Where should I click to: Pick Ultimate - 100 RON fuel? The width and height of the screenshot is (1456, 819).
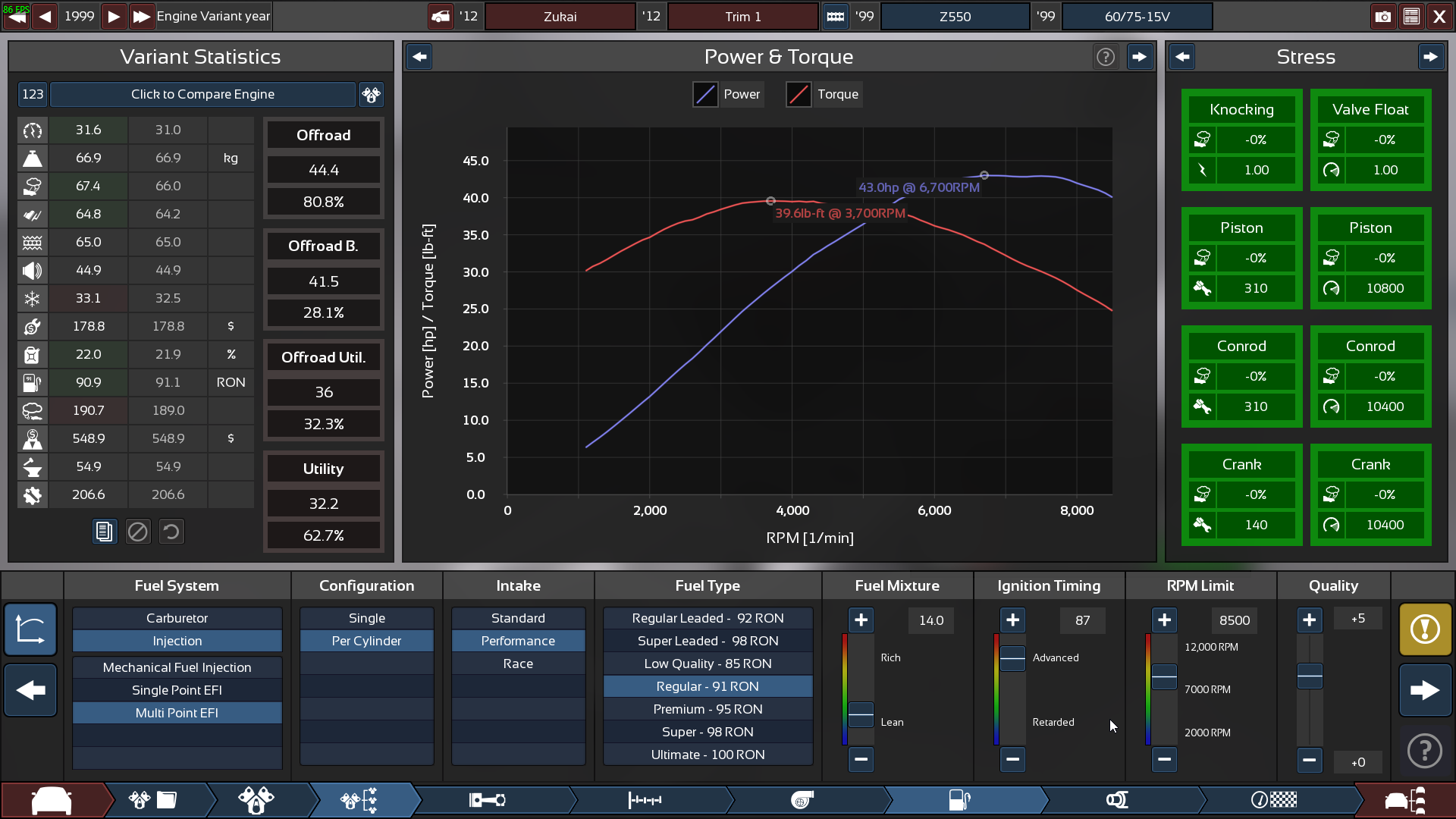point(708,755)
